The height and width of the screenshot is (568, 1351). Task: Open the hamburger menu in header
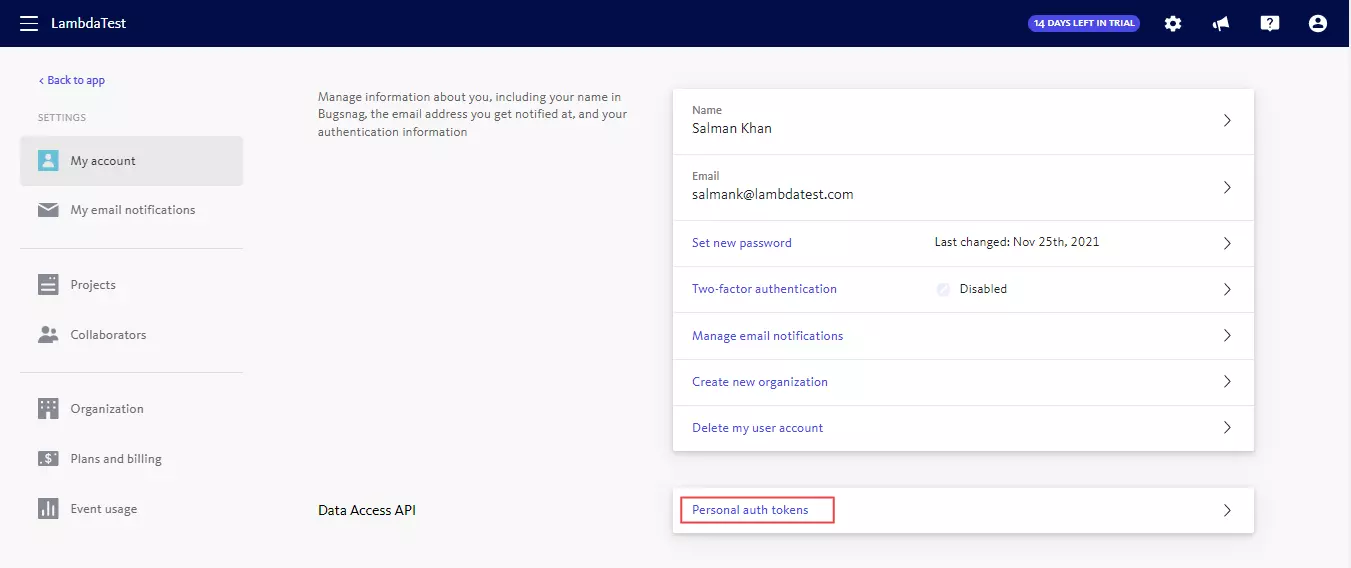pos(29,23)
